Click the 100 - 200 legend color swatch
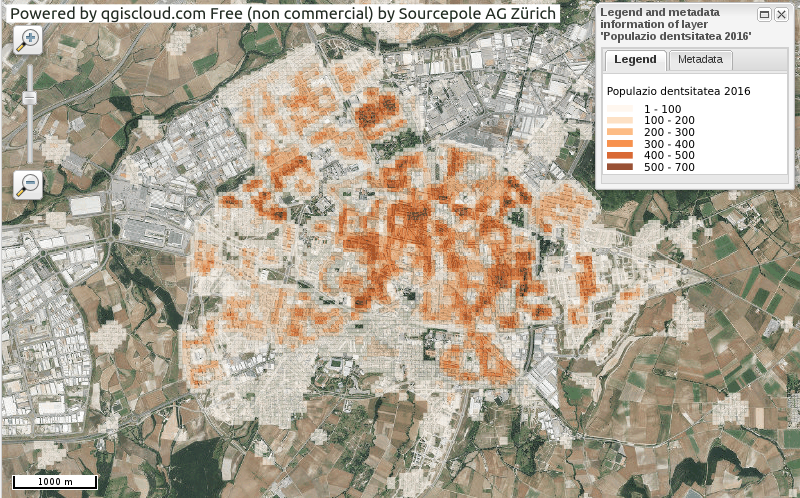 [620, 120]
